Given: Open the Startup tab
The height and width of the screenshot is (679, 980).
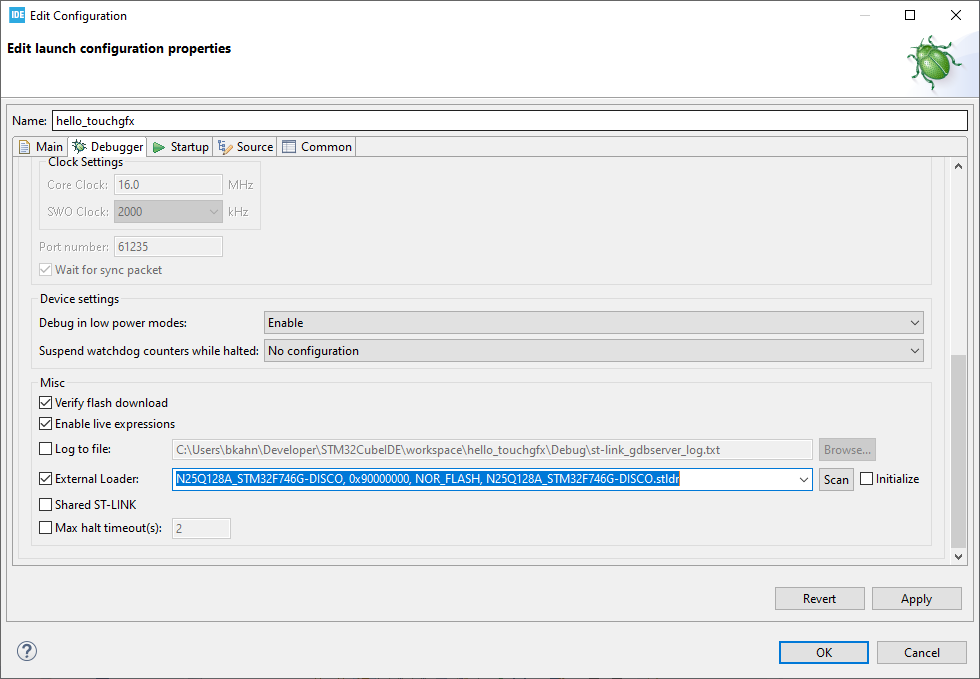Looking at the screenshot, I should [181, 147].
